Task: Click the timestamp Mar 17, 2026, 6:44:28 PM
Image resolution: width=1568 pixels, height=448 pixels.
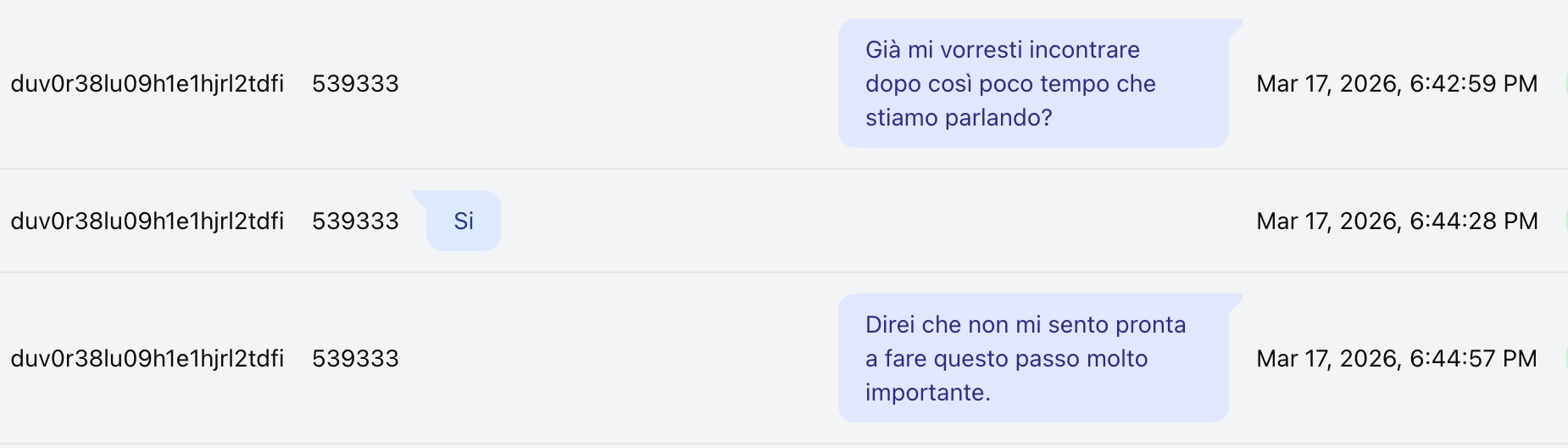Action: (1397, 221)
